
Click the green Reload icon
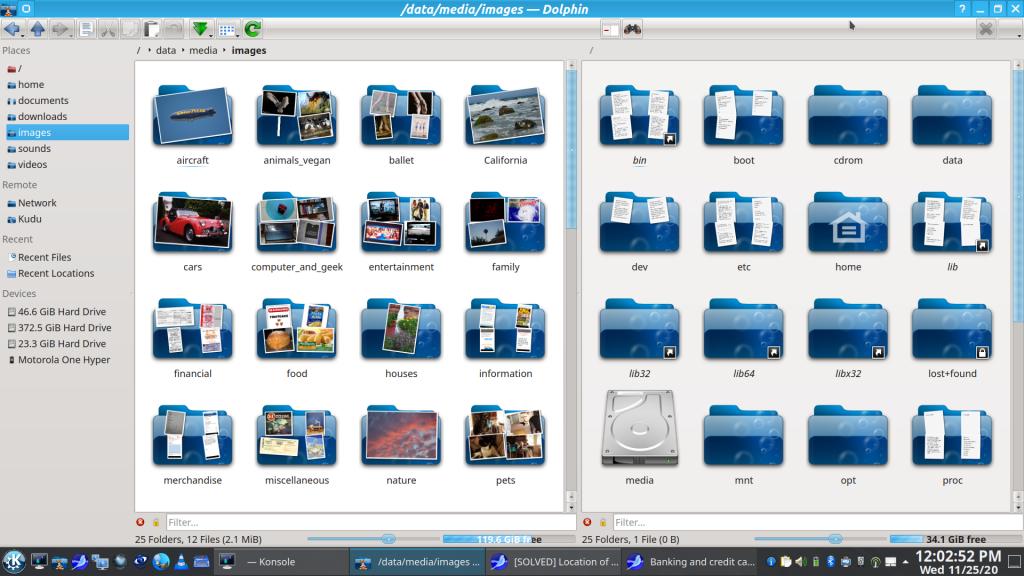tap(253, 29)
